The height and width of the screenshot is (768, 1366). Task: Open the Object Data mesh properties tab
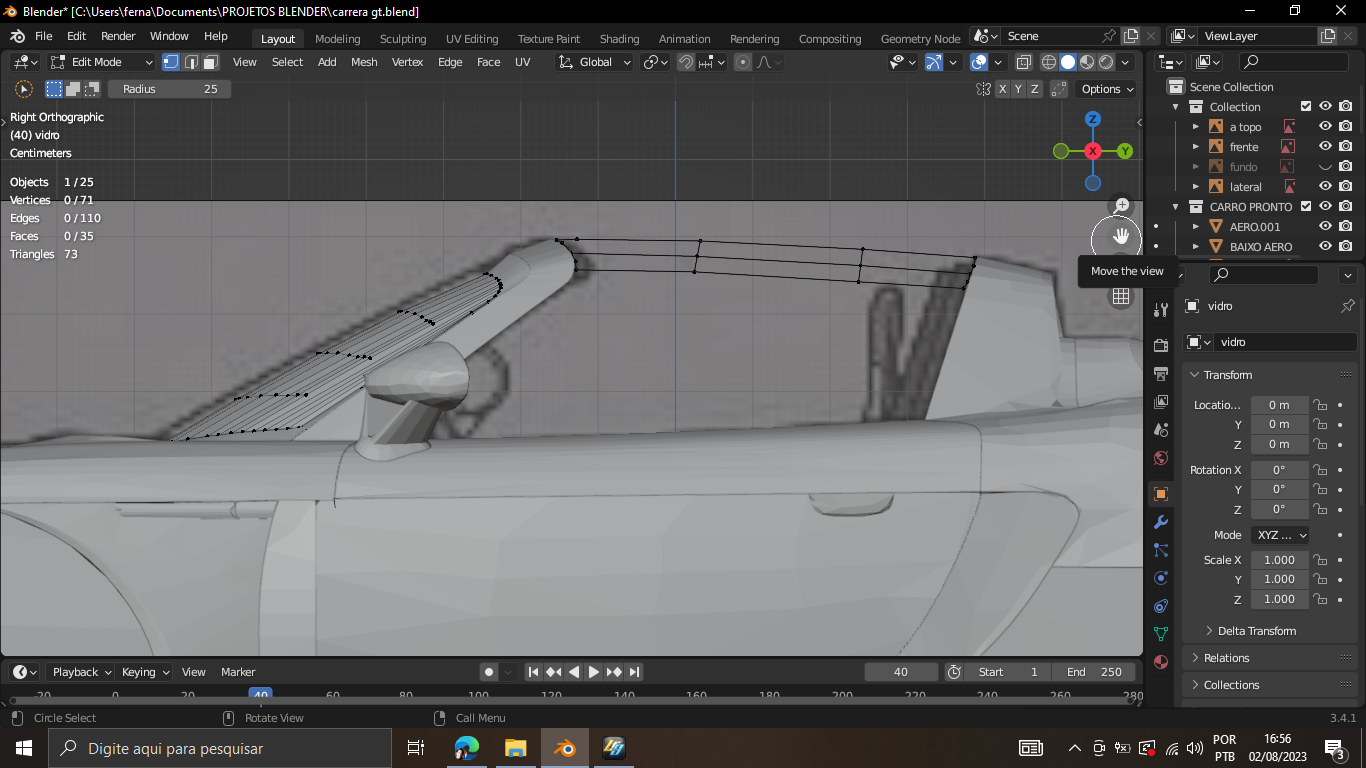tap(1160, 634)
